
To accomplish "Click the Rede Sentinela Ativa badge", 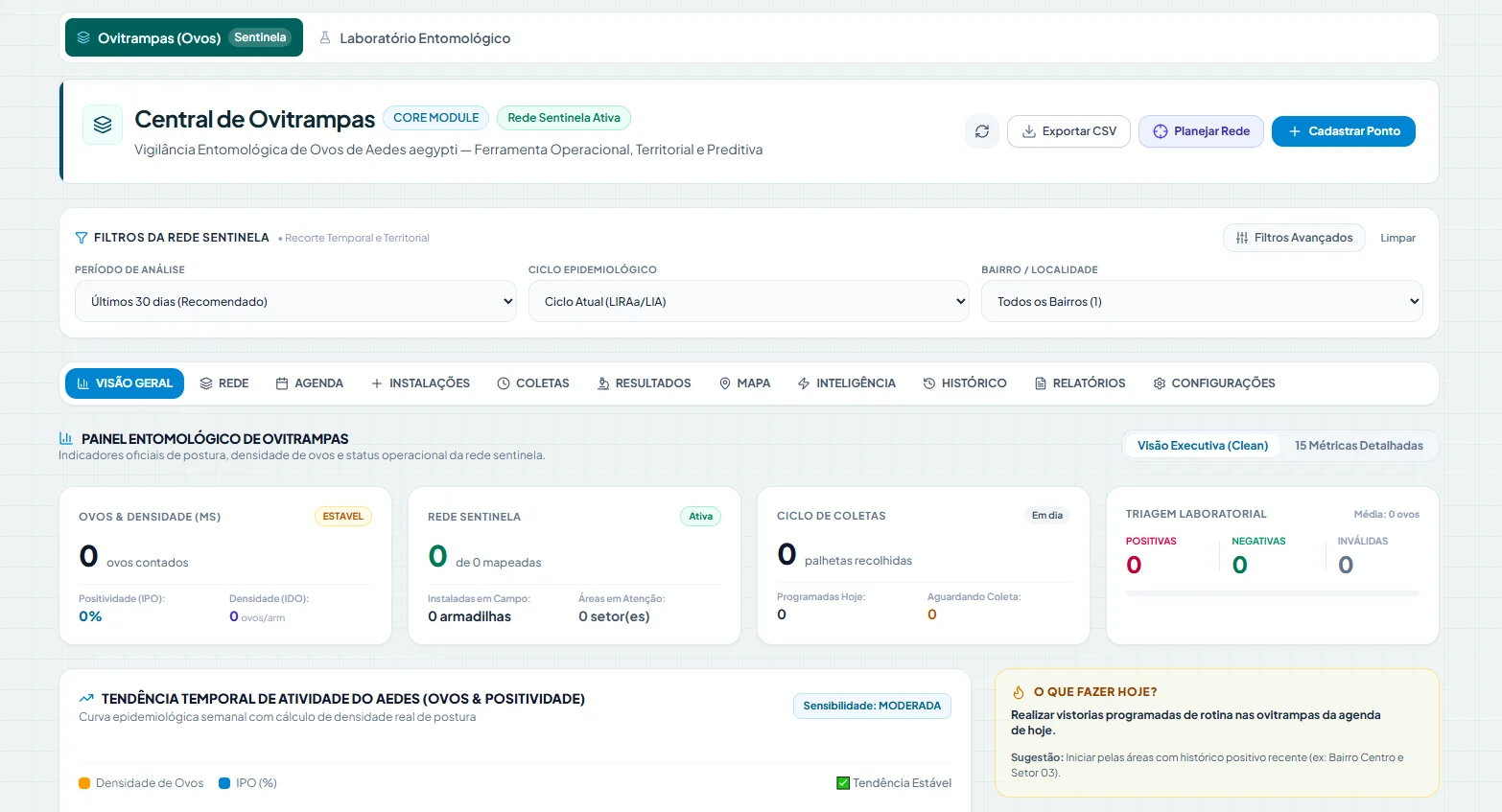I will tap(564, 118).
